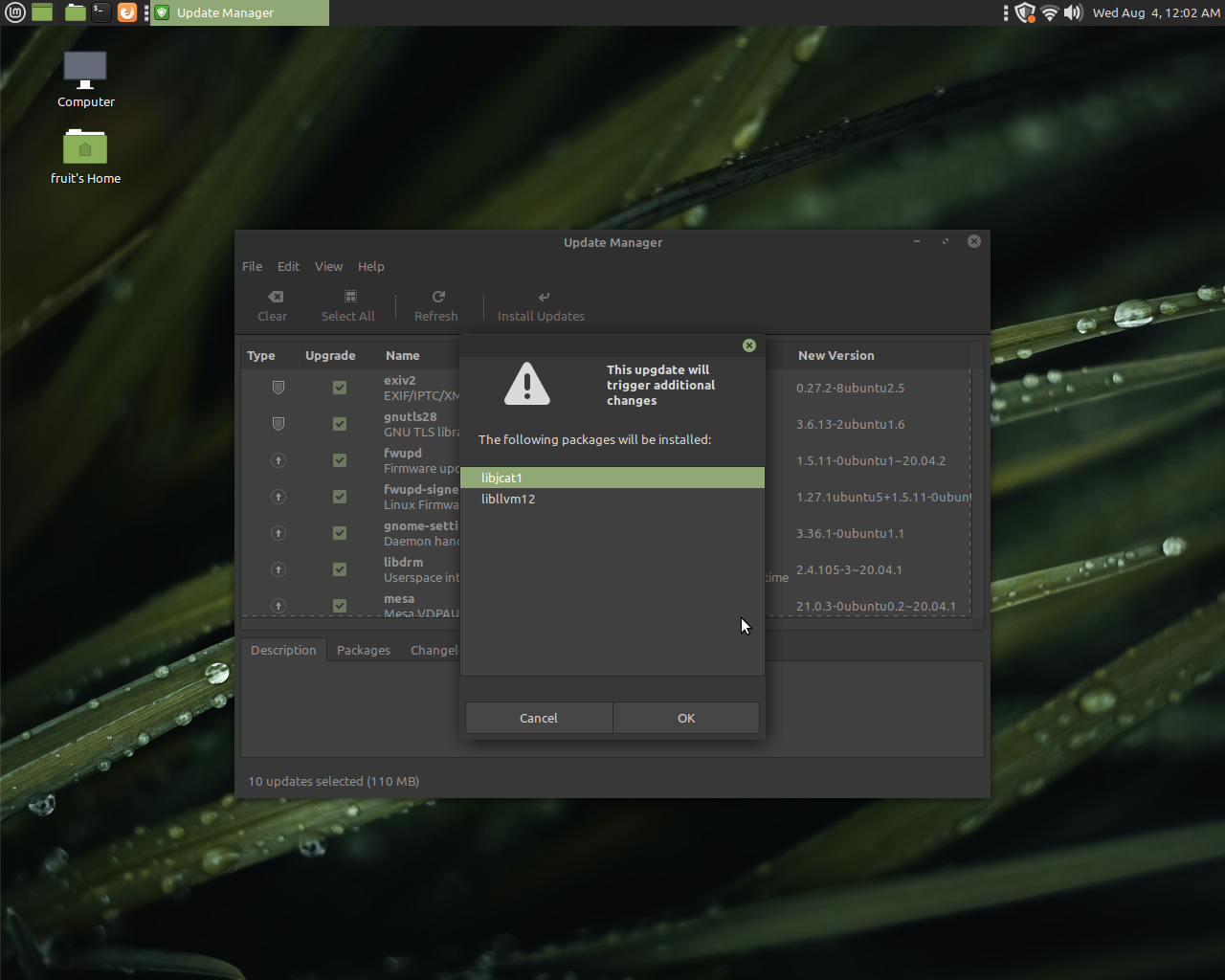Click the security shield icon for gnutls28
The width and height of the screenshot is (1225, 980).
pos(278,424)
